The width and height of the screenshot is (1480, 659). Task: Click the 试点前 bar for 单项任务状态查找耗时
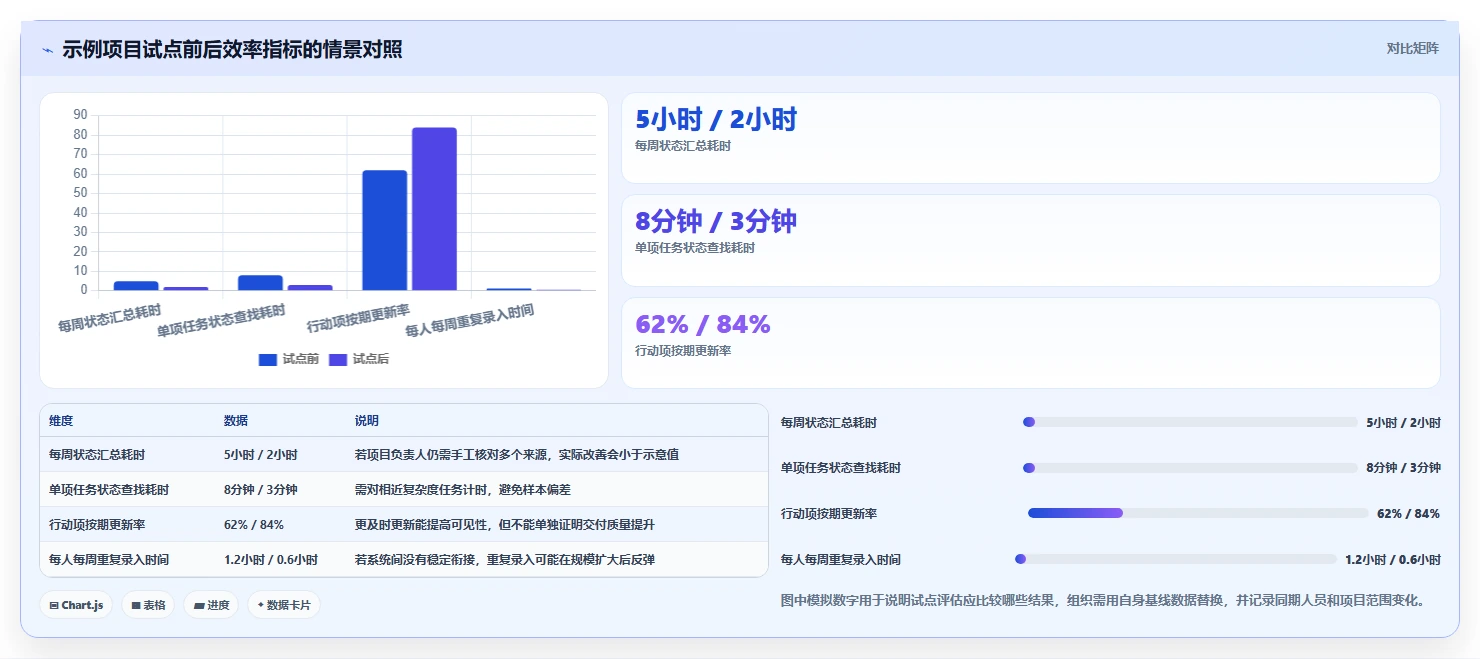click(x=260, y=283)
